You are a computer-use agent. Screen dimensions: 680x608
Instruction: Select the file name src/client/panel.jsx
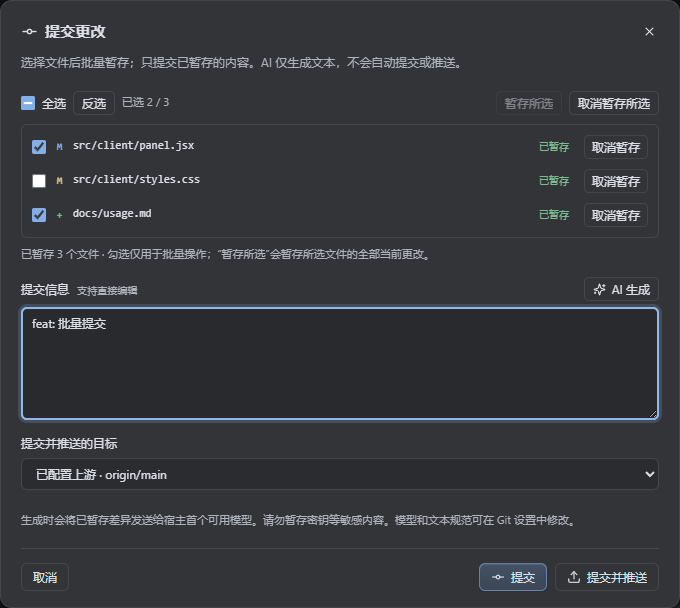[x=134, y=145]
